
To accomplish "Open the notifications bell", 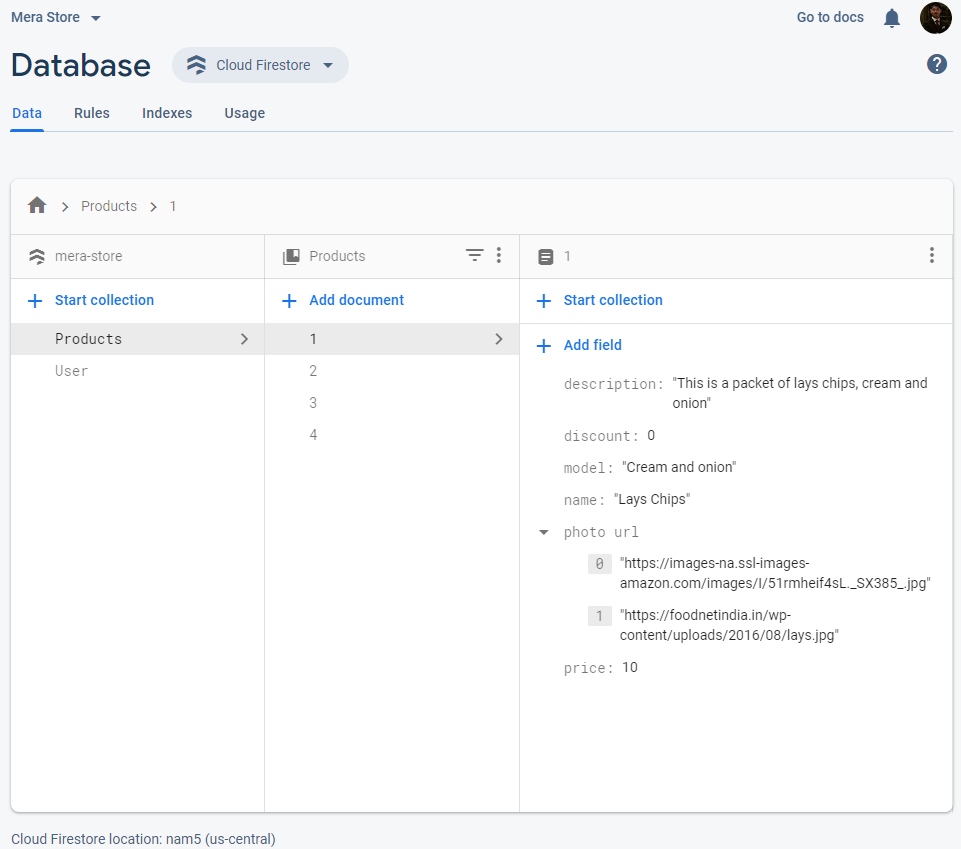I will click(x=892, y=18).
